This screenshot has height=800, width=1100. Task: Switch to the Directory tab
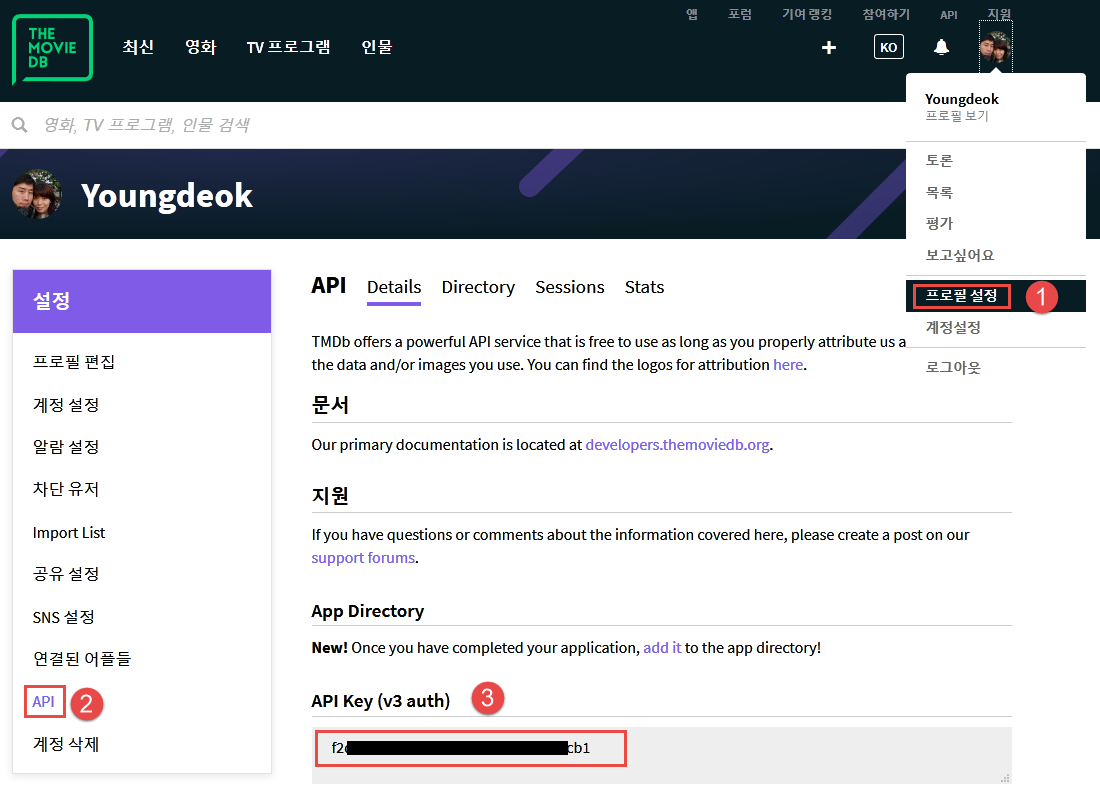[478, 287]
